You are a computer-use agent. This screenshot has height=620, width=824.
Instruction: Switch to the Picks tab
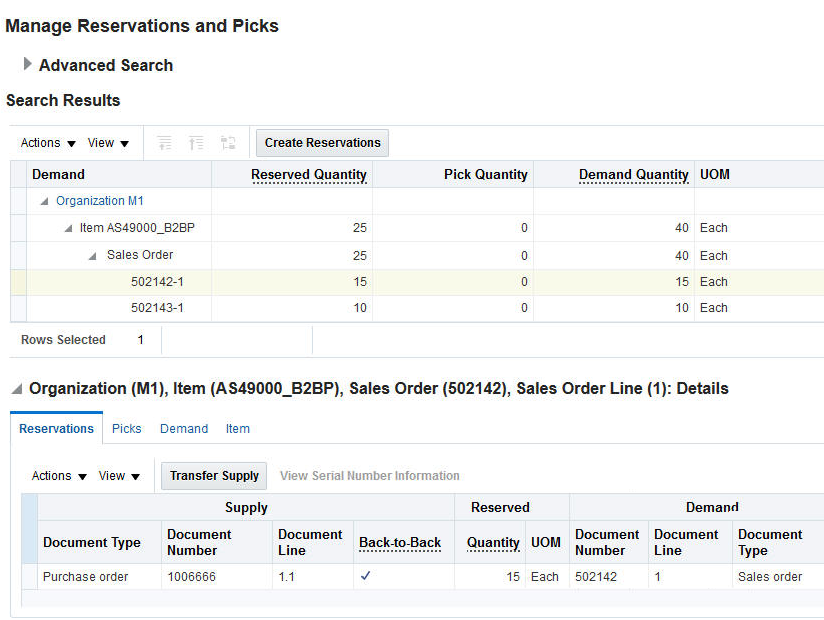(126, 428)
